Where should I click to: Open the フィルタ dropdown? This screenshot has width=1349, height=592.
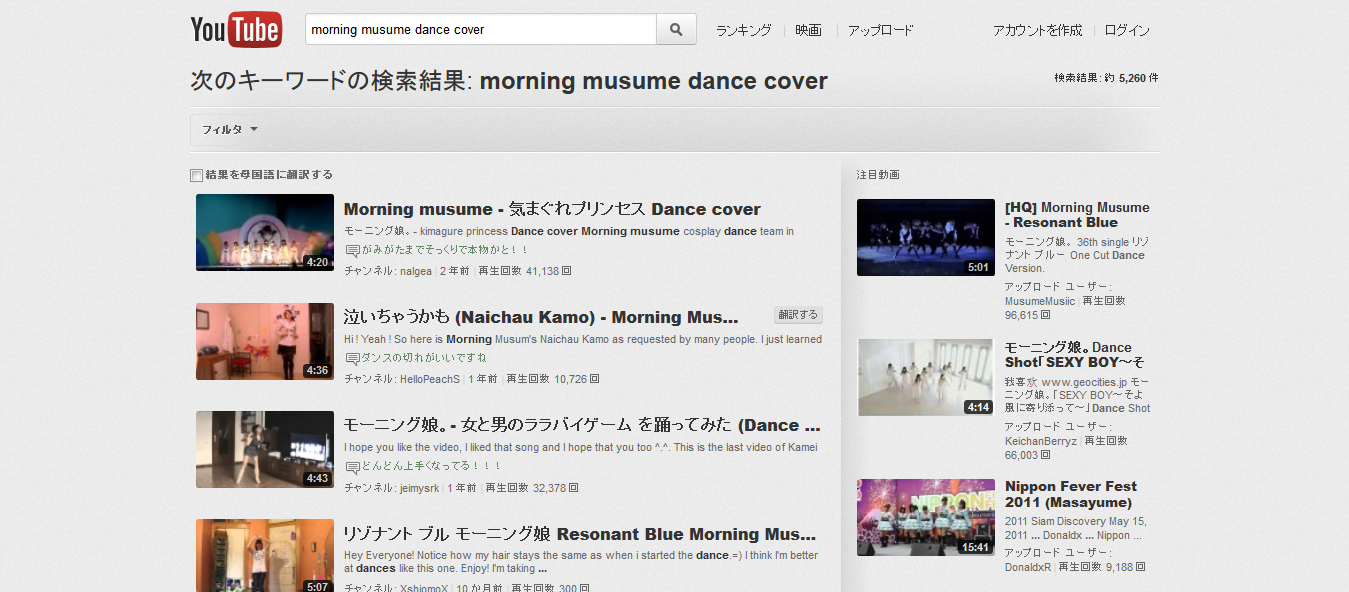point(230,130)
